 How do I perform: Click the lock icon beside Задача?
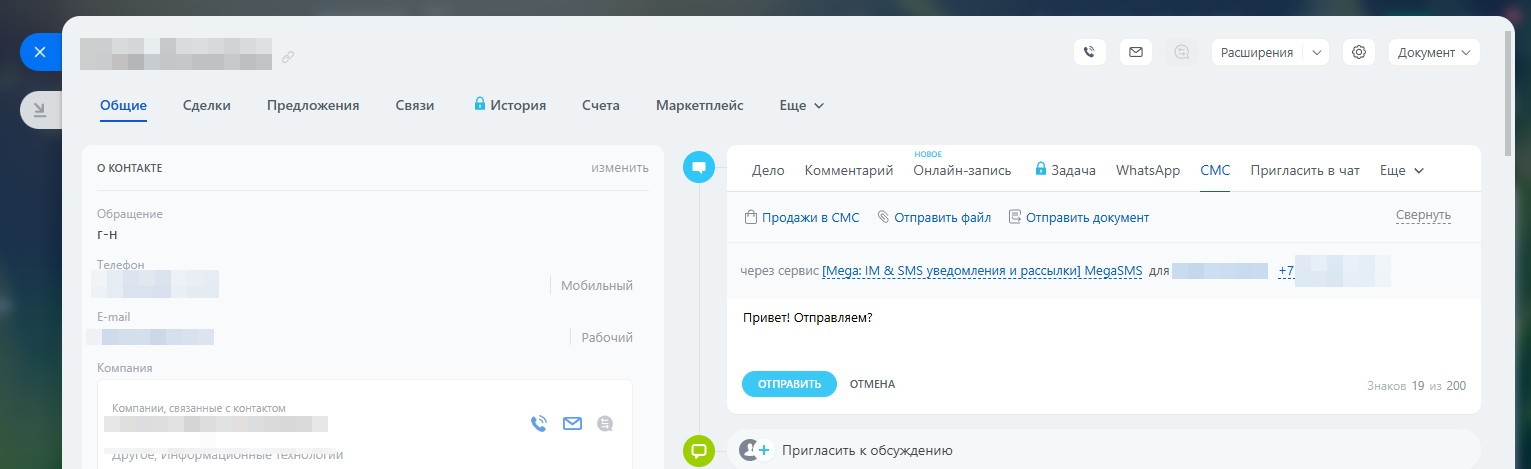[x=1041, y=169]
